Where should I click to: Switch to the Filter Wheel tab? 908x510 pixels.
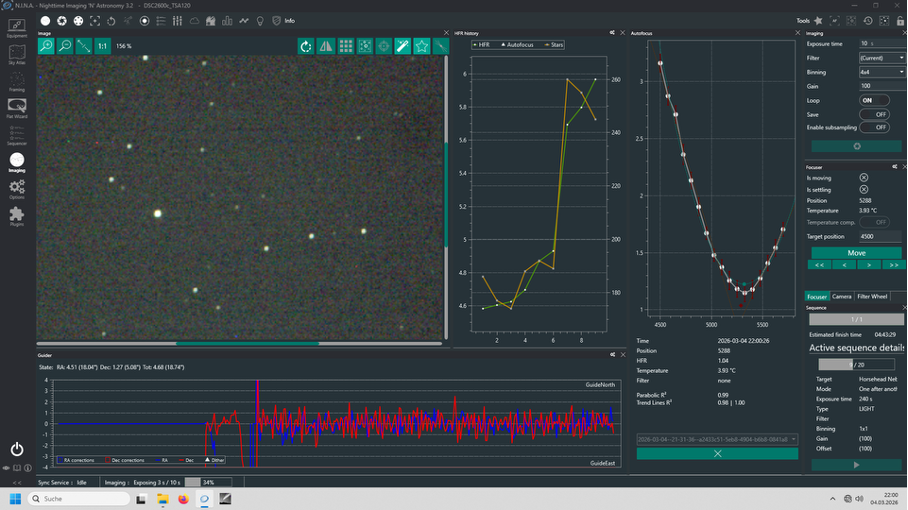pyautogui.click(x=872, y=296)
